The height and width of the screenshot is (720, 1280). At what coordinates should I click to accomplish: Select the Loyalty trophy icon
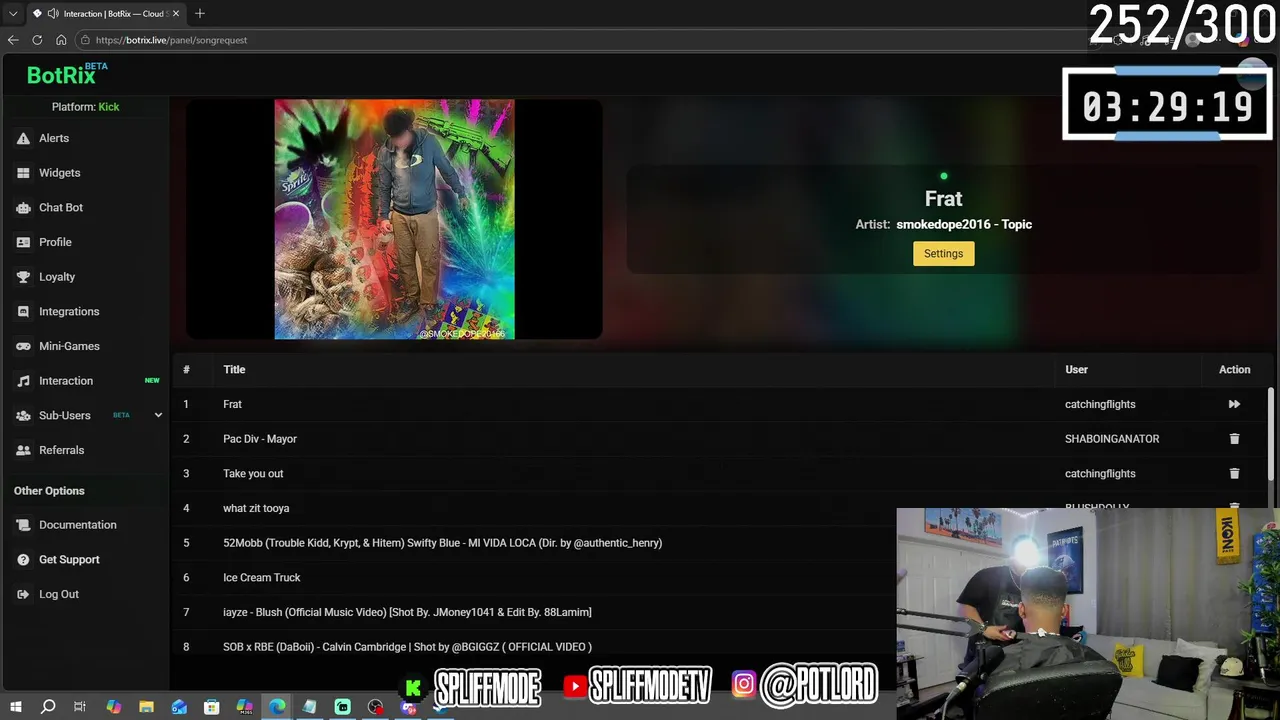pos(23,277)
